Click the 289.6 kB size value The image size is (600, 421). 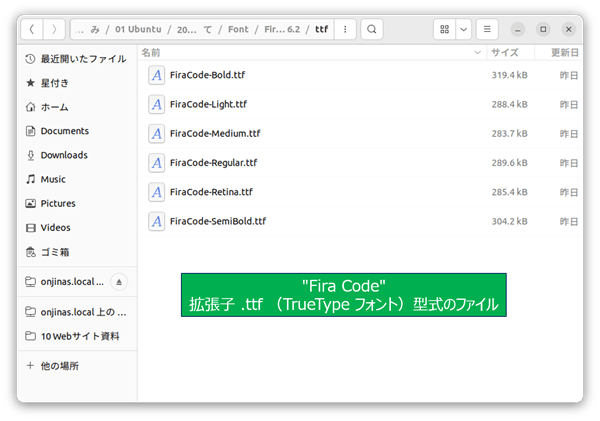coord(509,163)
